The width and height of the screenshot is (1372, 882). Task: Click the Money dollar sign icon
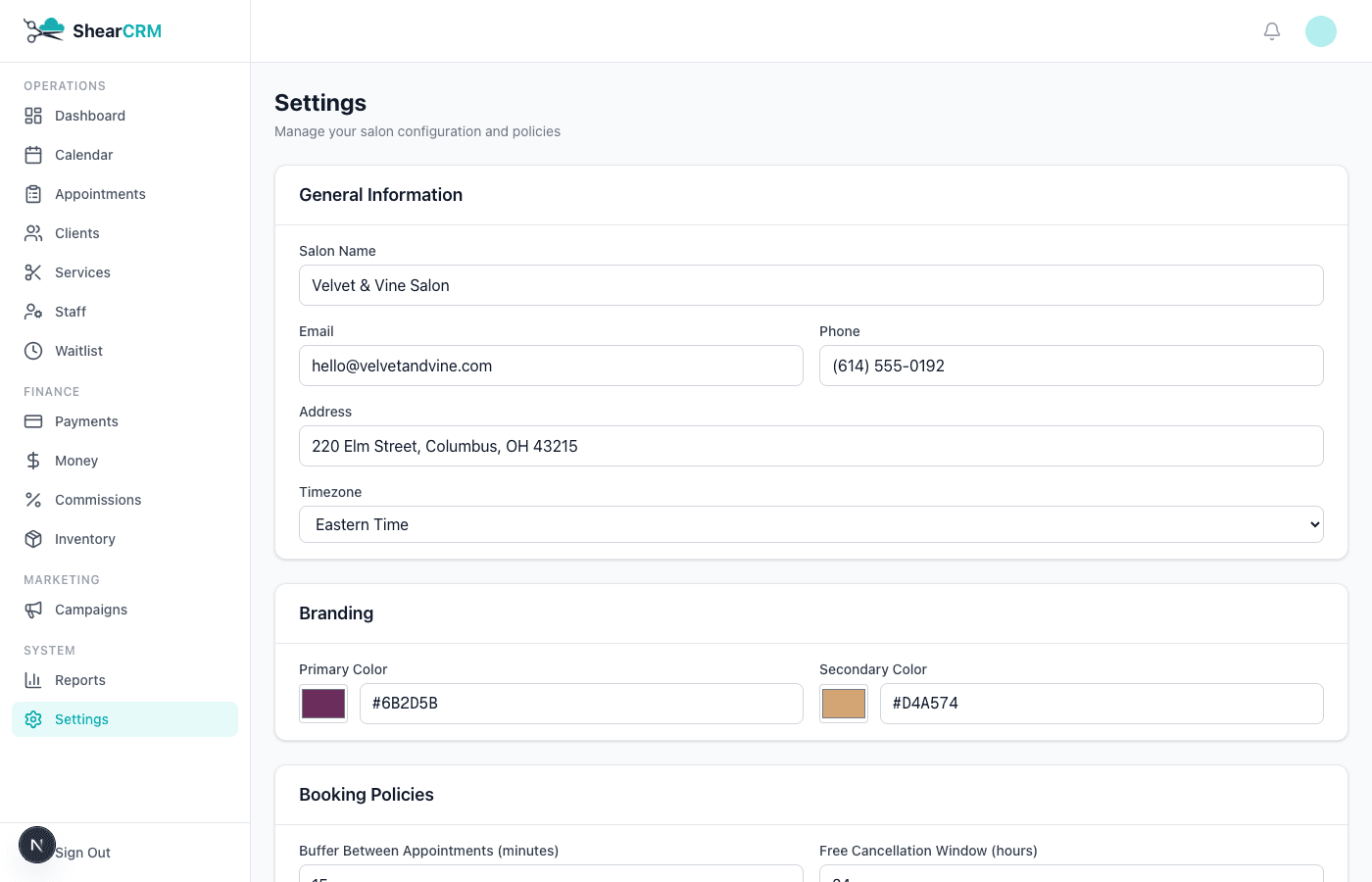click(x=33, y=461)
